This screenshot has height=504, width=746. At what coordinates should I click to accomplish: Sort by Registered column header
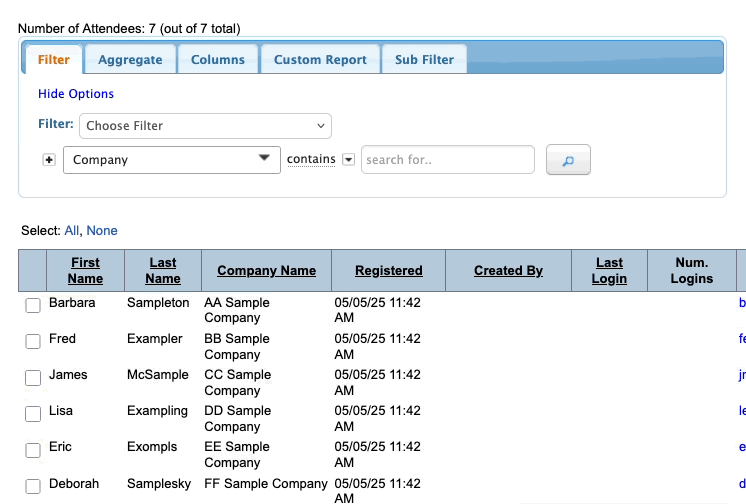click(389, 271)
